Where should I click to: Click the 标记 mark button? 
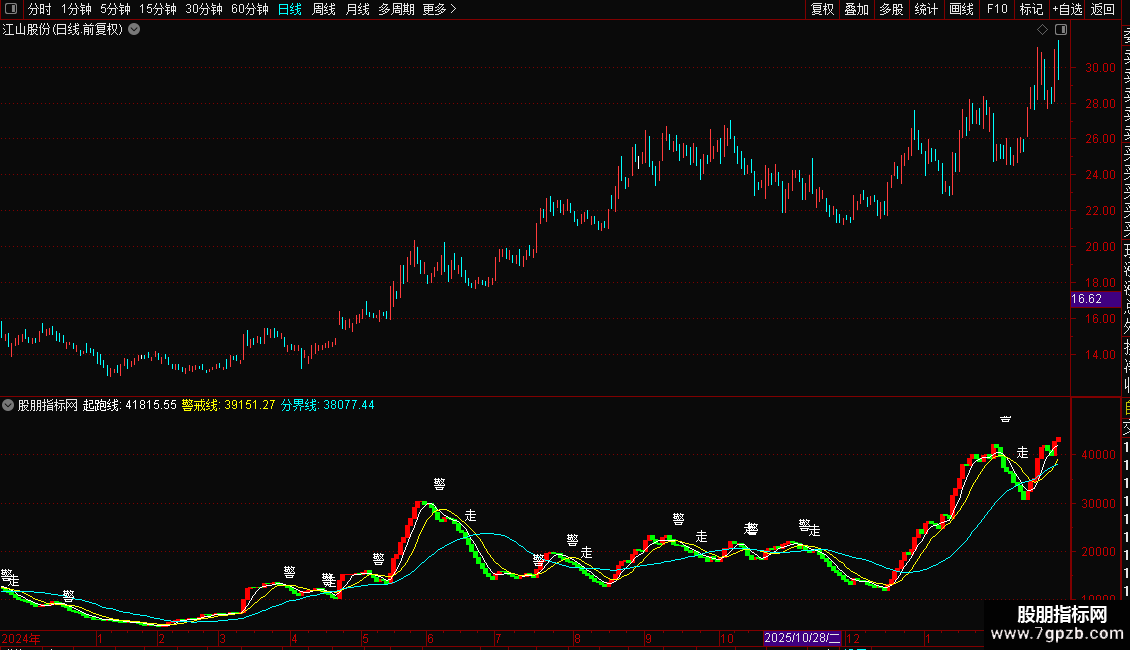1031,9
